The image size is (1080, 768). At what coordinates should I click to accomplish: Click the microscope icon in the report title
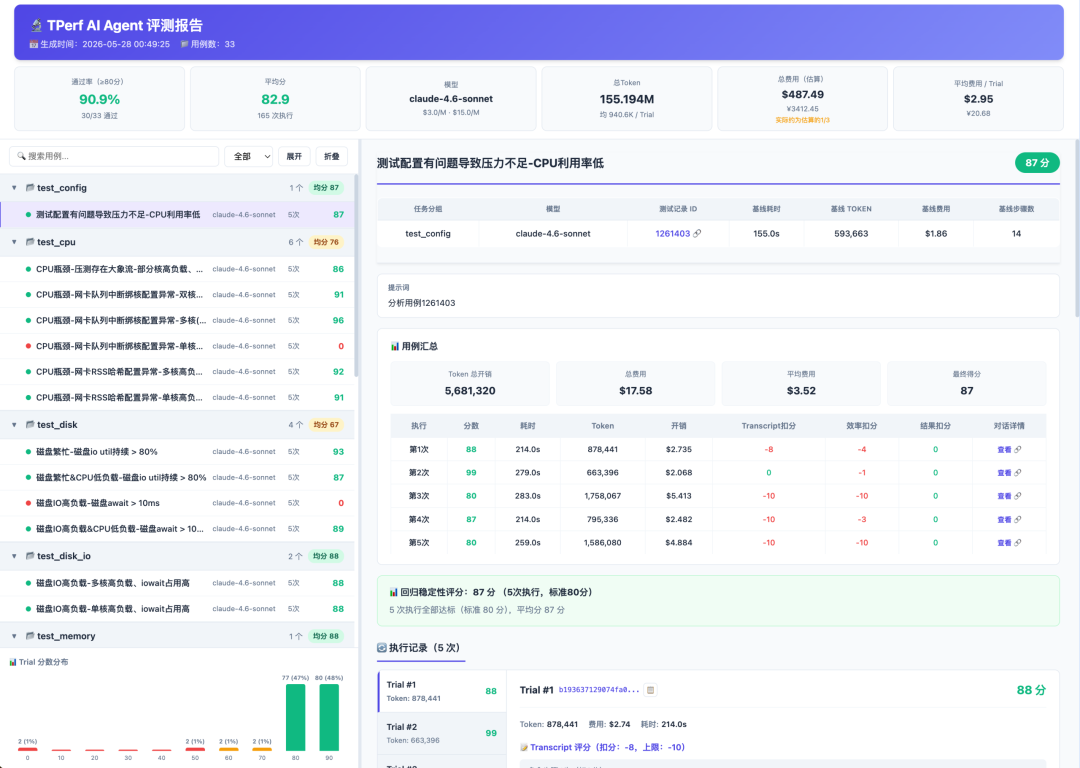pyautogui.click(x=37, y=25)
